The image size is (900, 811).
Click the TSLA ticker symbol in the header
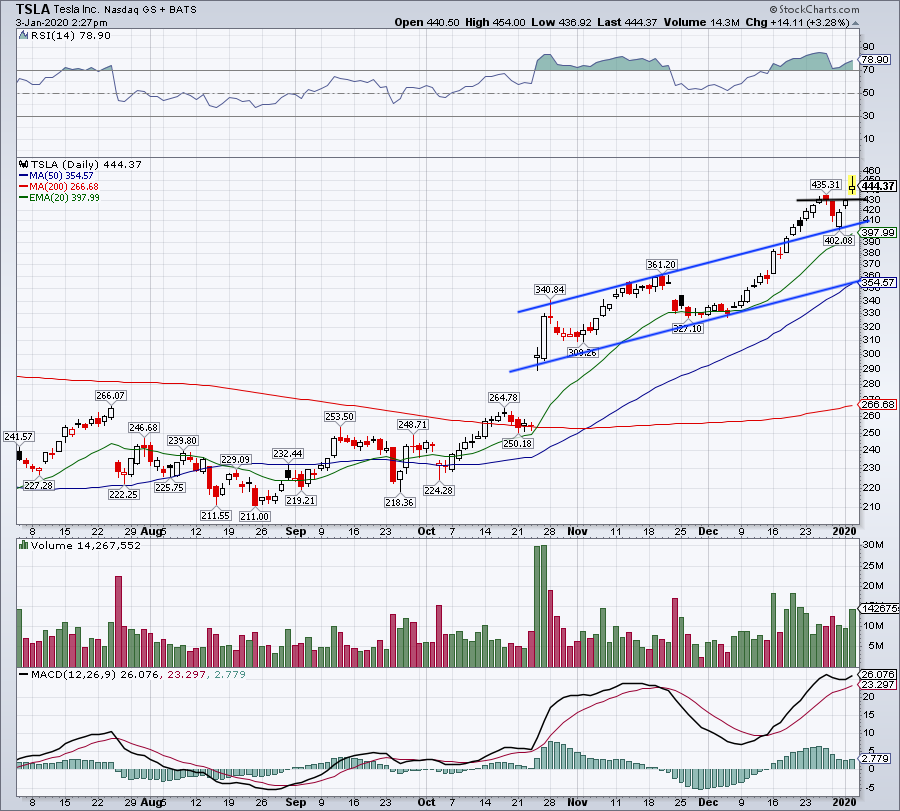click(33, 9)
